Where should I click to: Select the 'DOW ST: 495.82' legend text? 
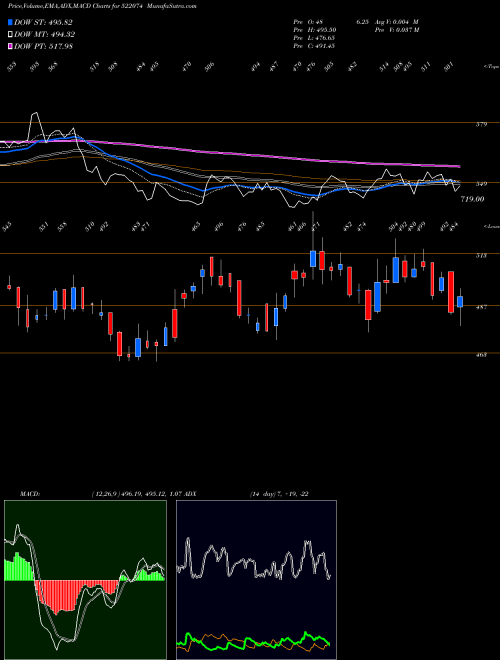pyautogui.click(x=43, y=22)
